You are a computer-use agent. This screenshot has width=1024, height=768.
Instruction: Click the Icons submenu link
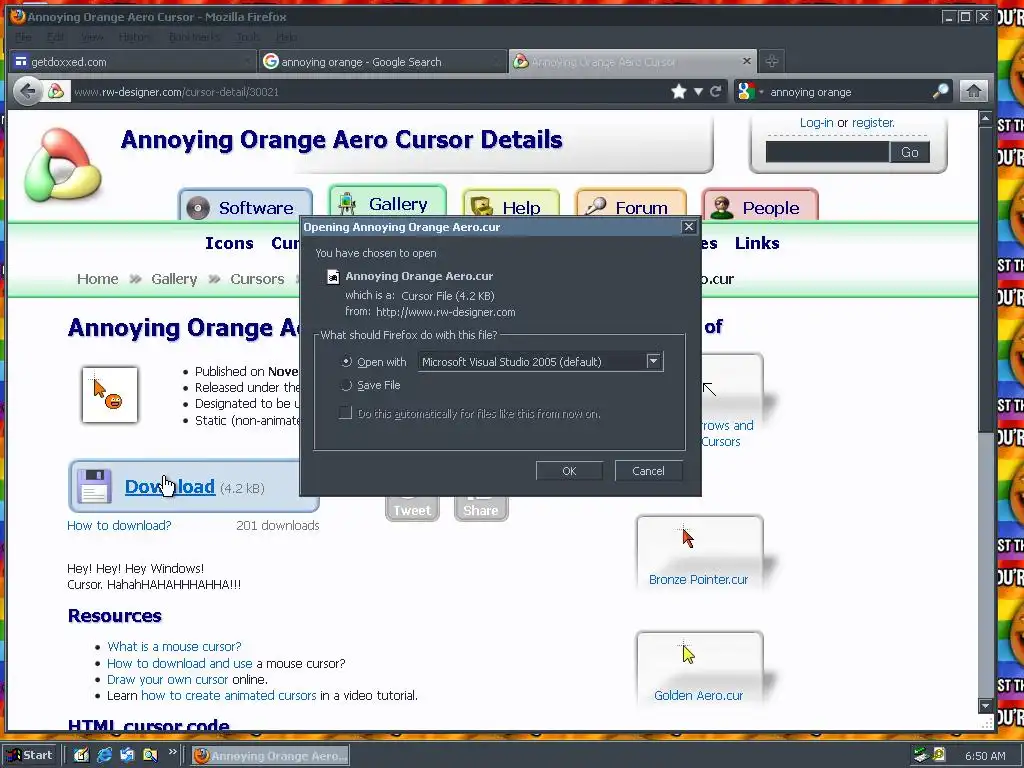[229, 243]
